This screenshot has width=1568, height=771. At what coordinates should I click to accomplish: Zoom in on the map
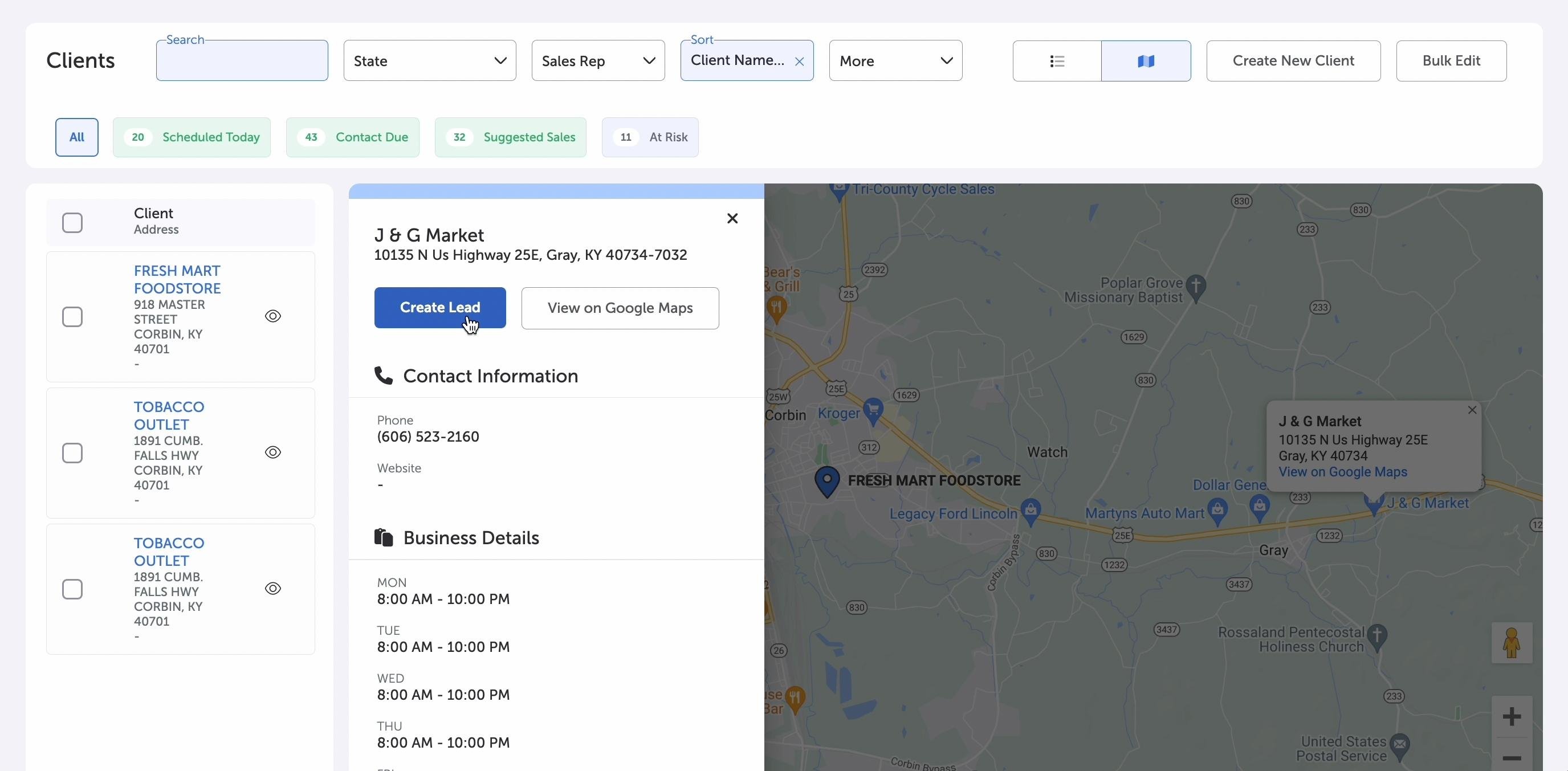coord(1512,716)
